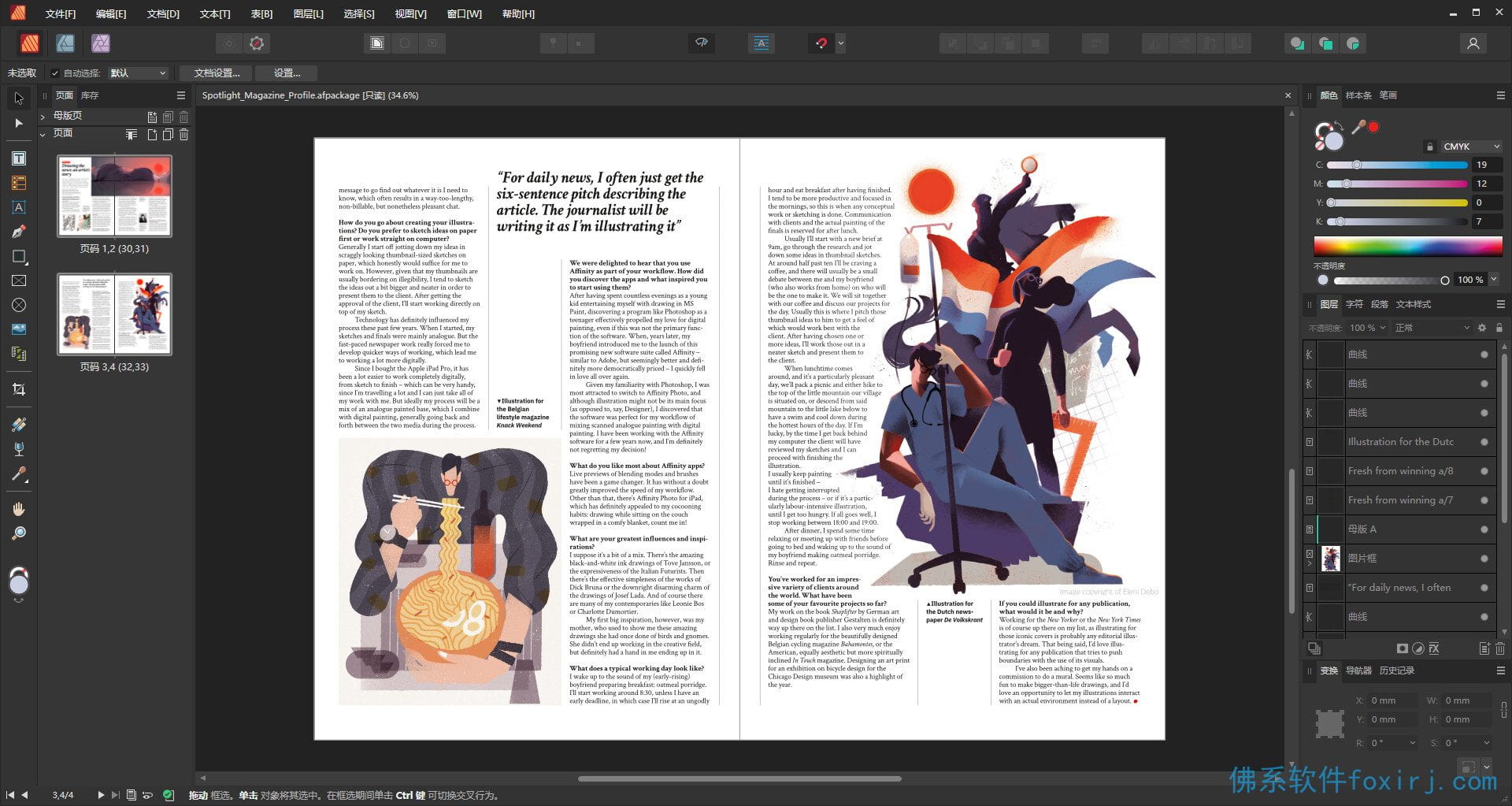Go to next page arrow
The image size is (1512, 806).
click(100, 795)
